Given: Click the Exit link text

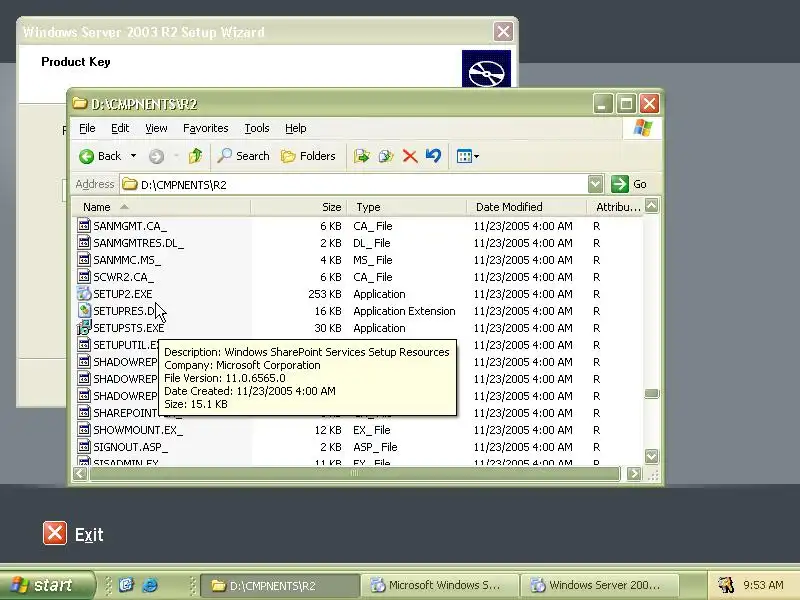Looking at the screenshot, I should (x=89, y=534).
